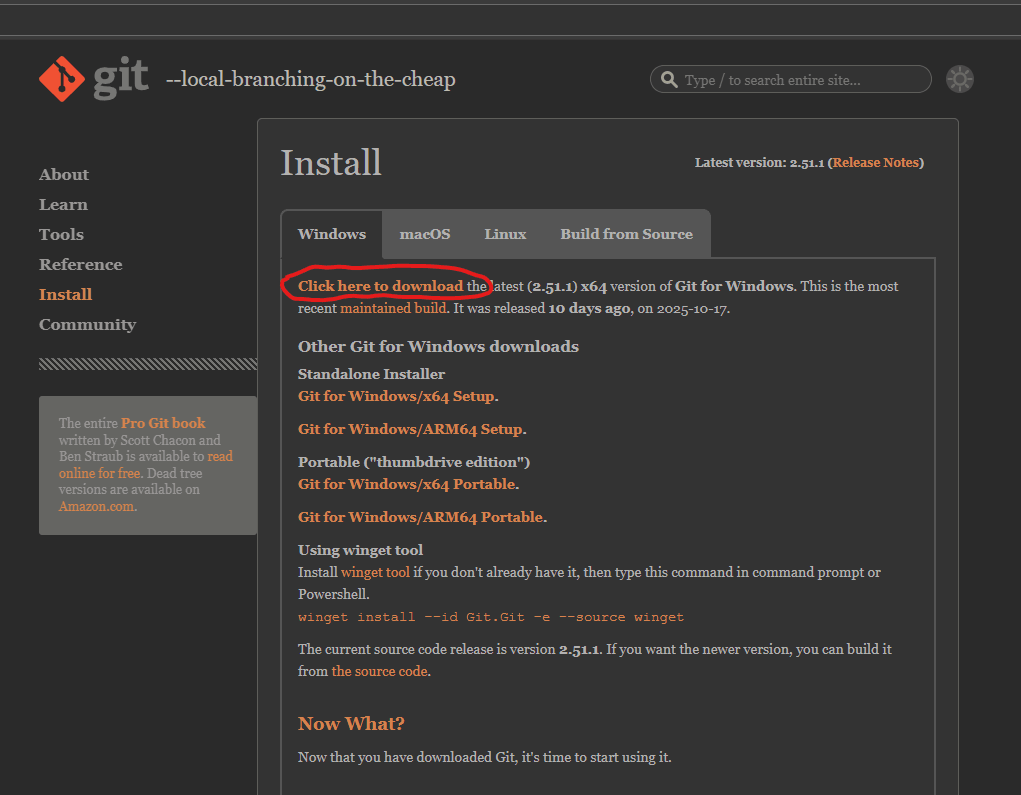Open the Build from Source tab

point(627,233)
